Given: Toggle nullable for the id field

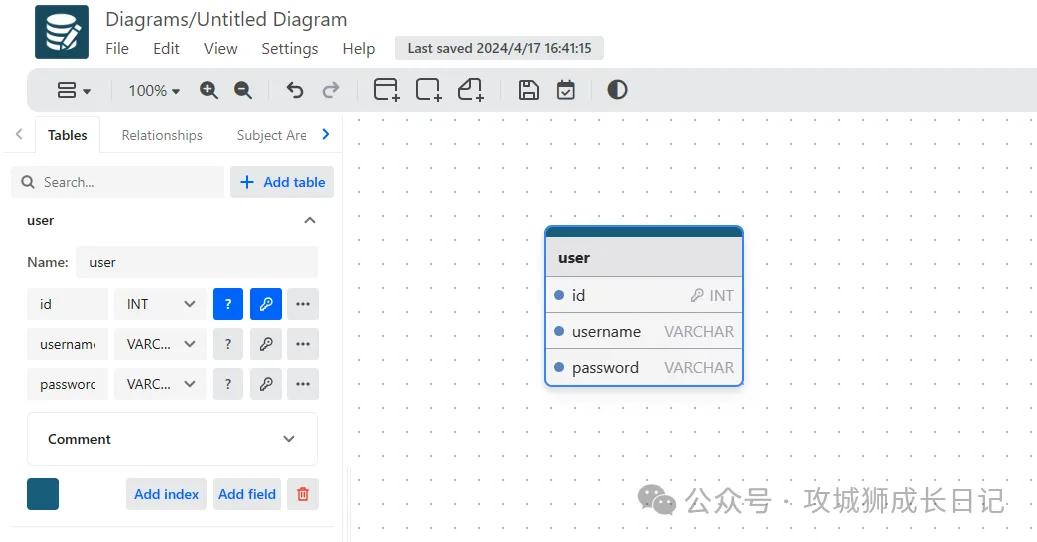Looking at the screenshot, I should (x=228, y=304).
